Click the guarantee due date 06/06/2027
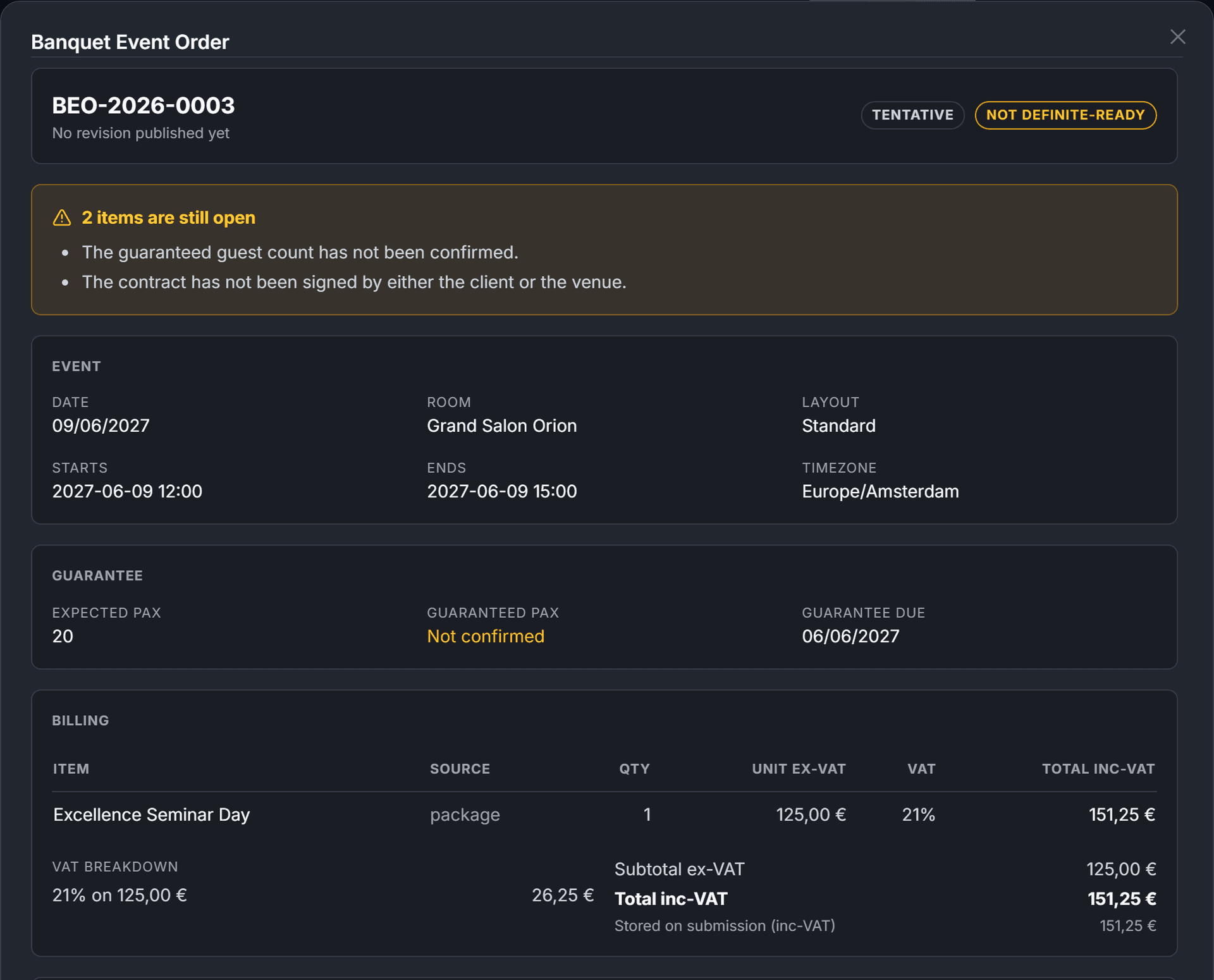Viewport: 1214px width, 980px height. coord(850,636)
